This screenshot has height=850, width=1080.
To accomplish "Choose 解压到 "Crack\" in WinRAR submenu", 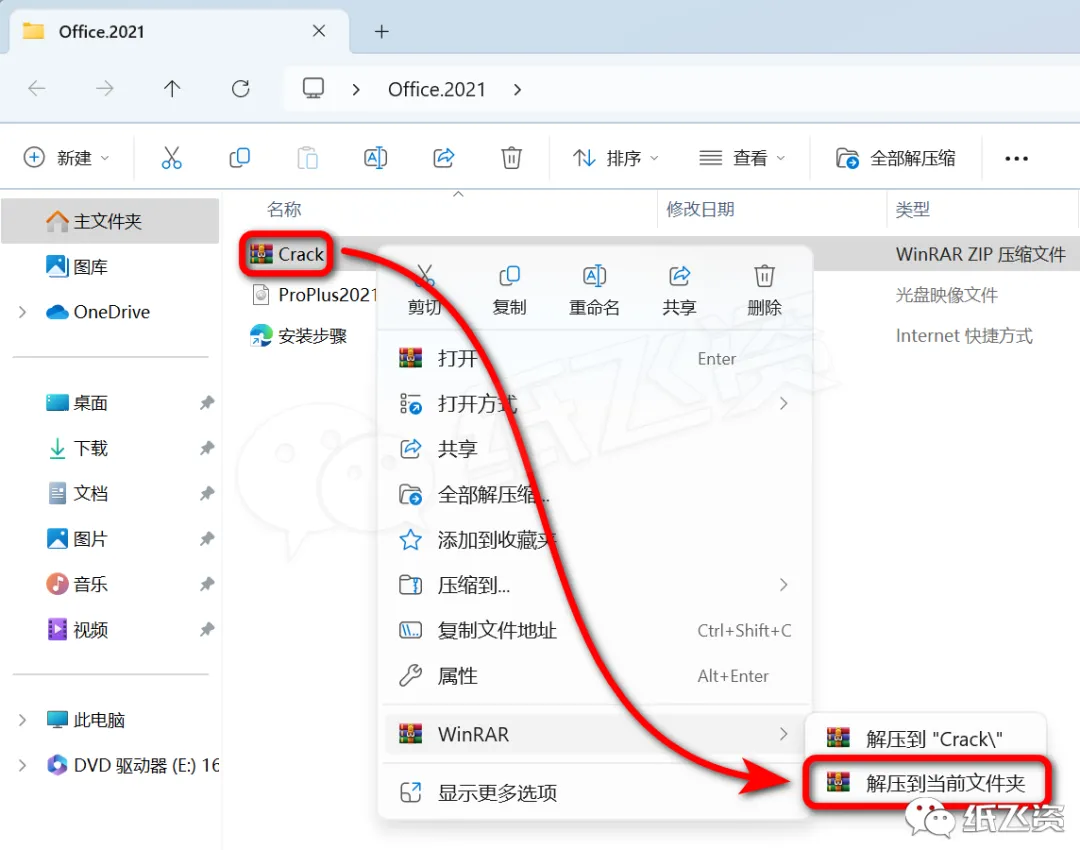I will point(926,739).
